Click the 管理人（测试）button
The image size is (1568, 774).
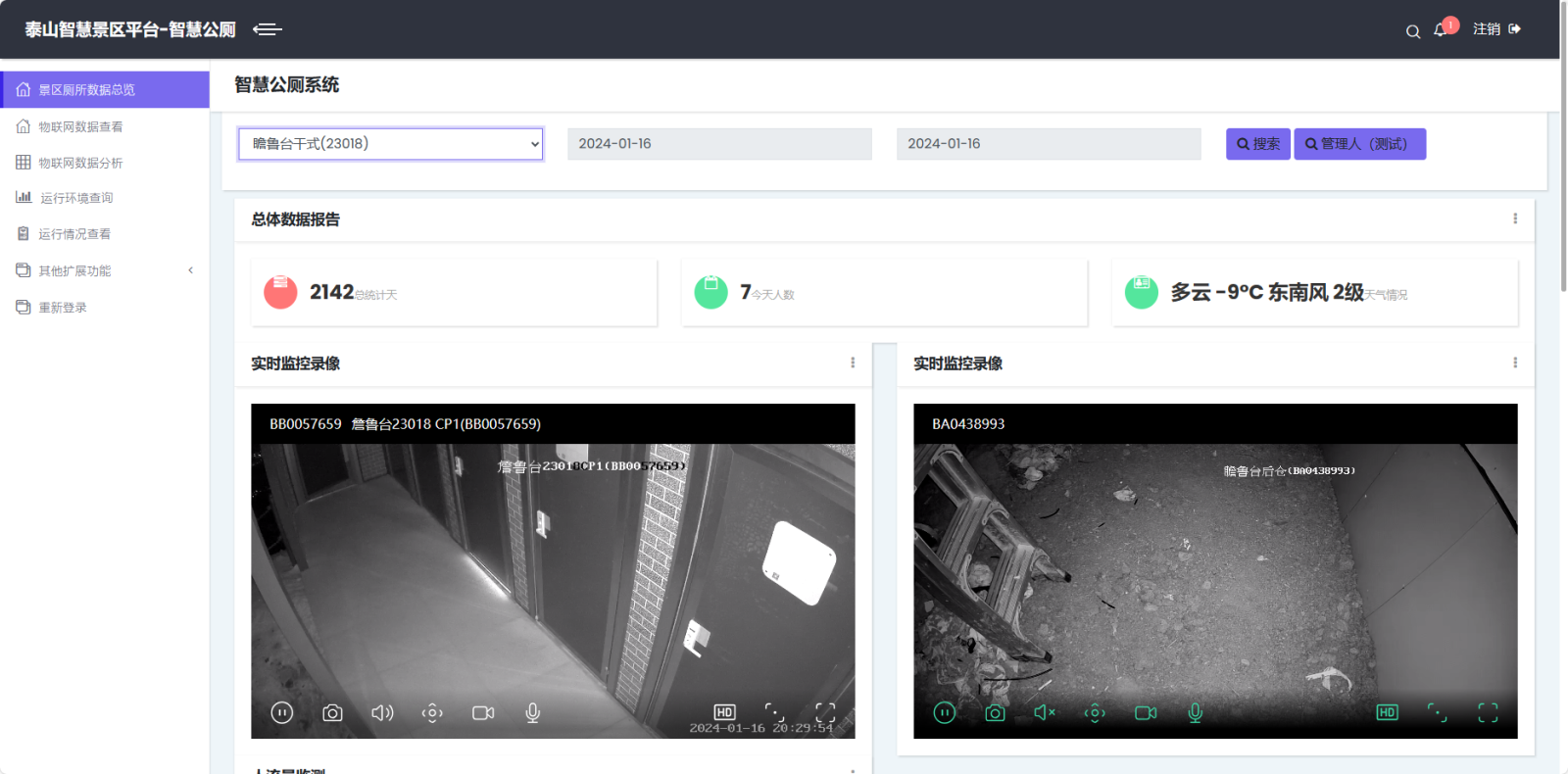point(1360,144)
